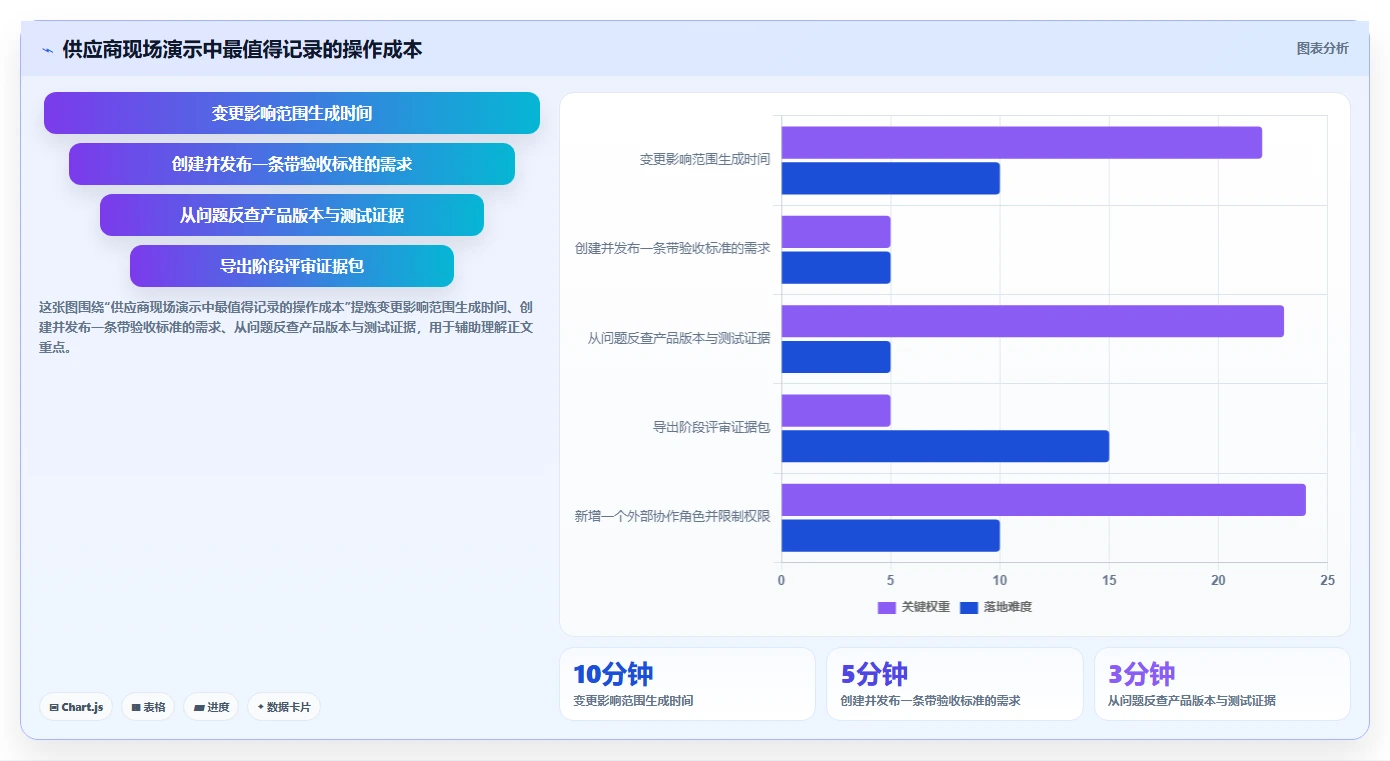Toggle the 关键权重 legend series
Image resolution: width=1390 pixels, height=761 pixels.
point(913,607)
